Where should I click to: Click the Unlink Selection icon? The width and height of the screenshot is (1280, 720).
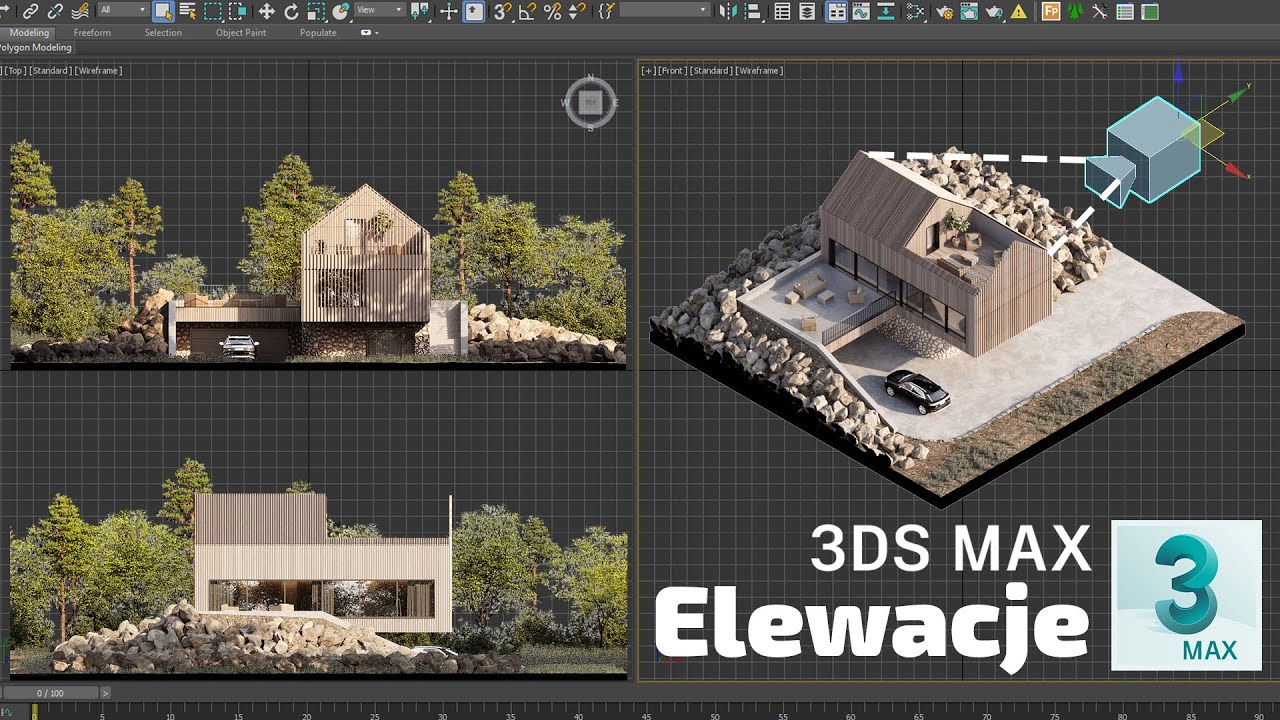(55, 11)
